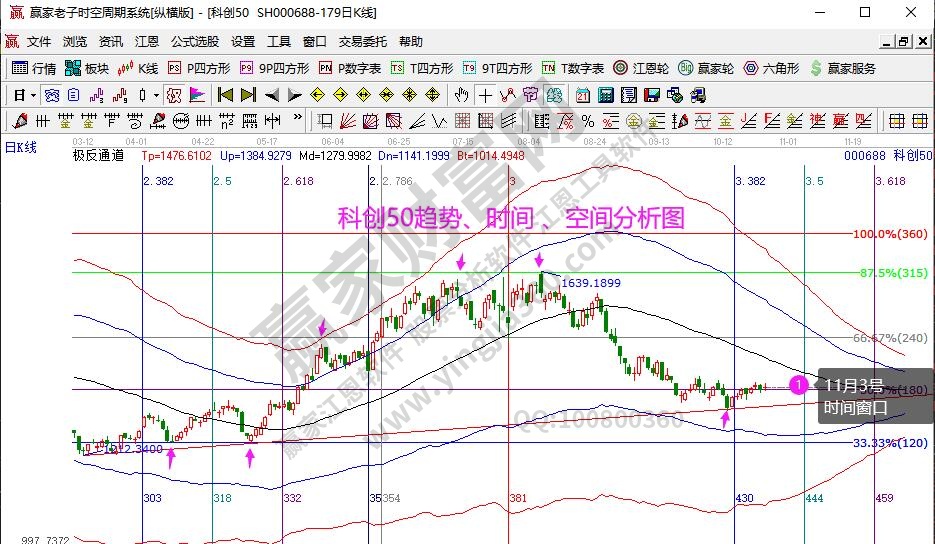Image resolution: width=935 pixels, height=544 pixels.
Task: Expand the 日 period dropdown arrow
Action: click(x=33, y=95)
